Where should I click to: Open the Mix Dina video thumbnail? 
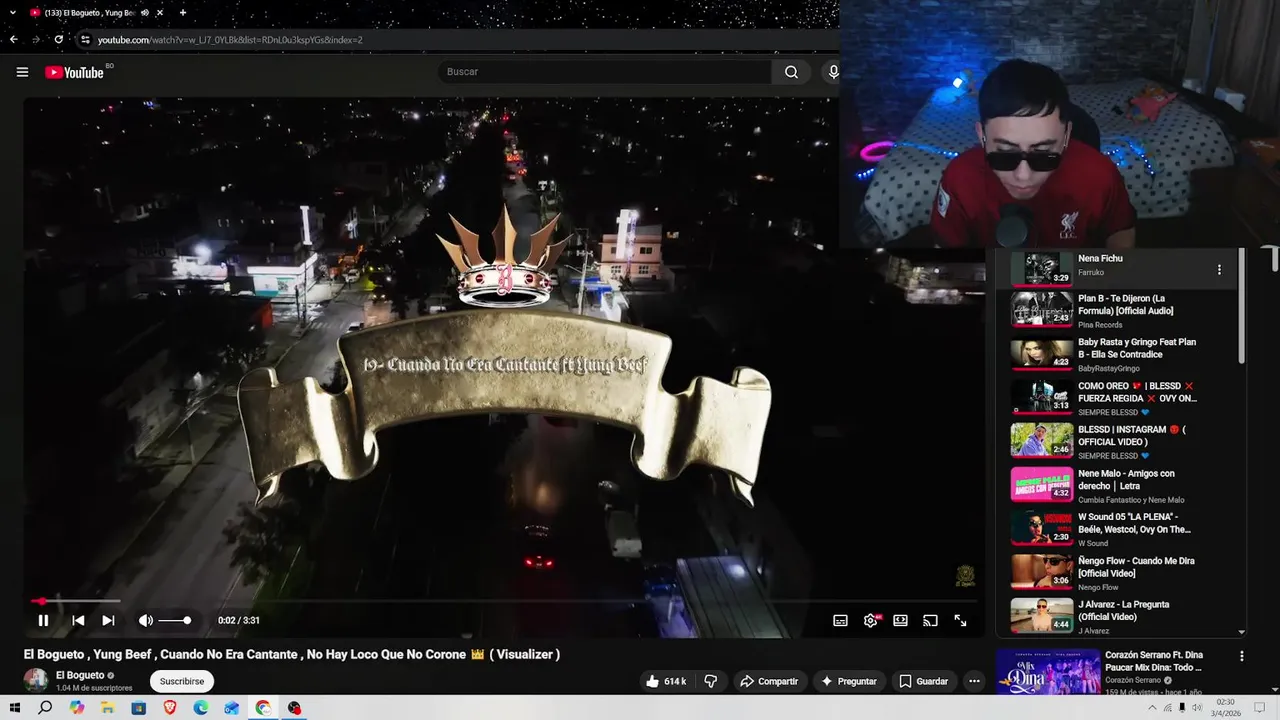1047,672
